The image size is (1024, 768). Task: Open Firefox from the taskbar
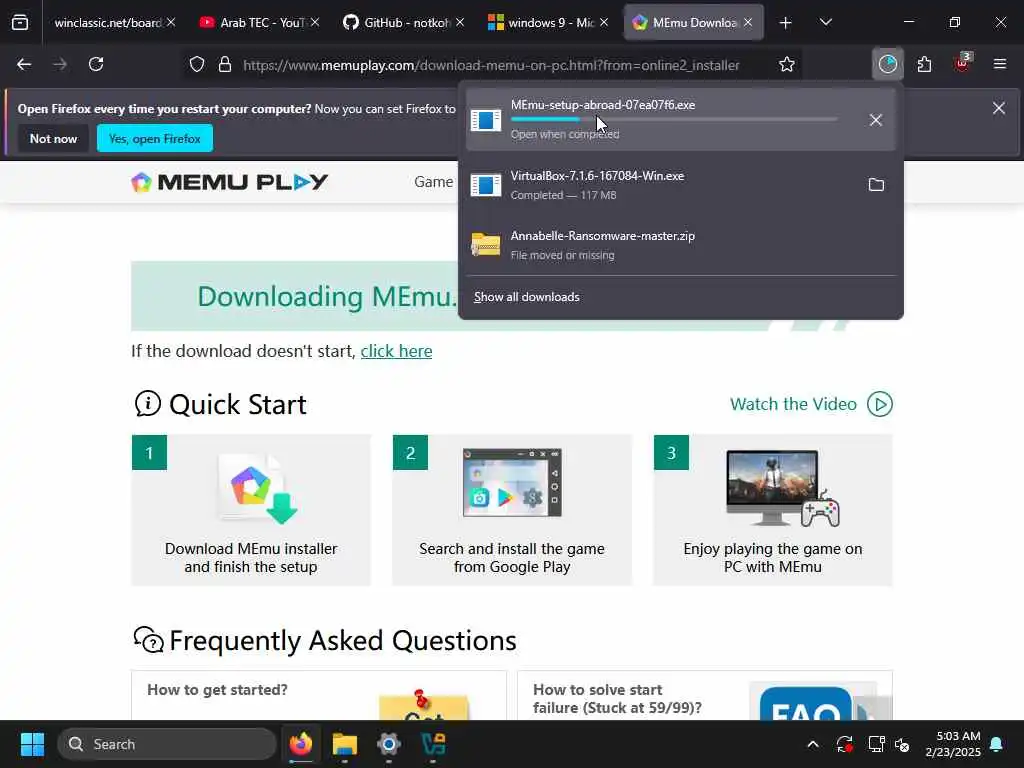tap(300, 744)
